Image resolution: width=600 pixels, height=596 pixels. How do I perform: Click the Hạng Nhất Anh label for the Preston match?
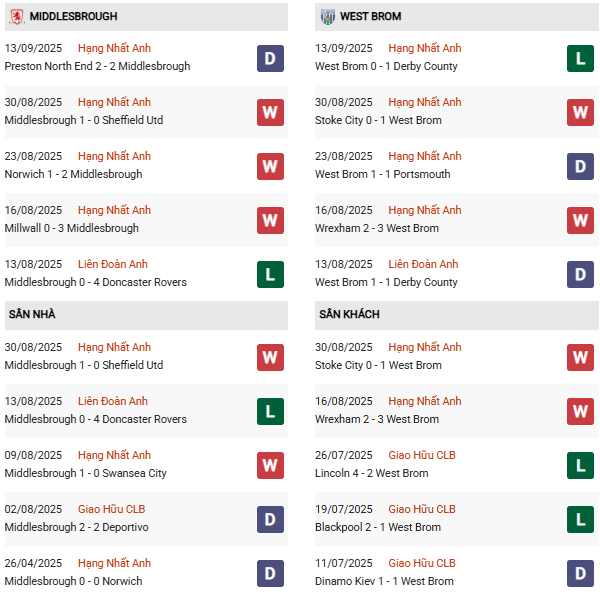pos(114,48)
